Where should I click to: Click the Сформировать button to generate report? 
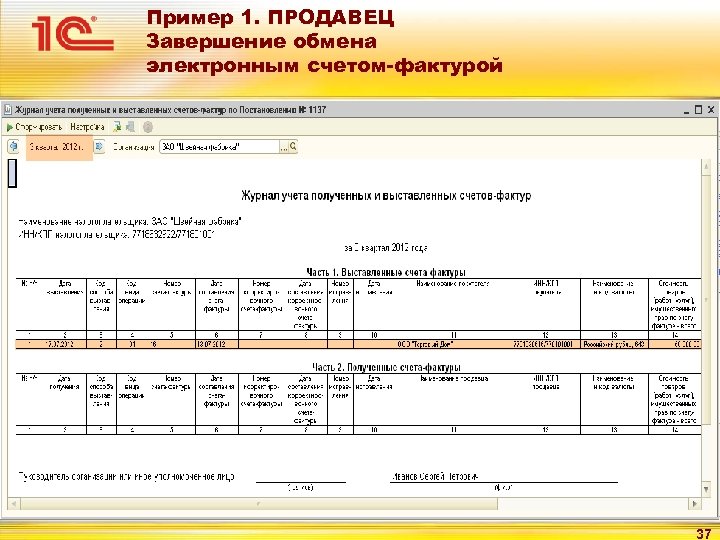[x=34, y=127]
